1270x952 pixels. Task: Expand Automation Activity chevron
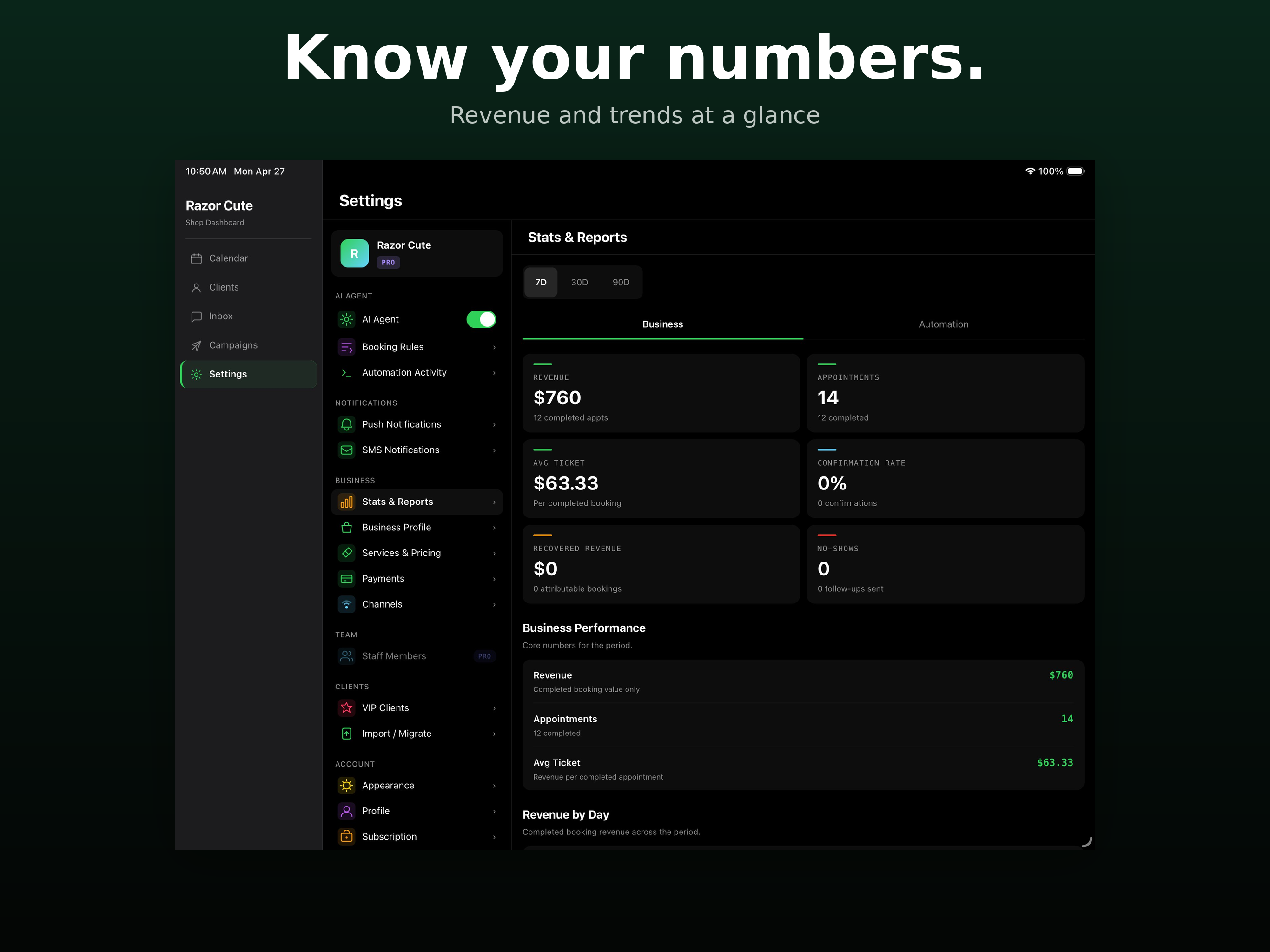(494, 373)
